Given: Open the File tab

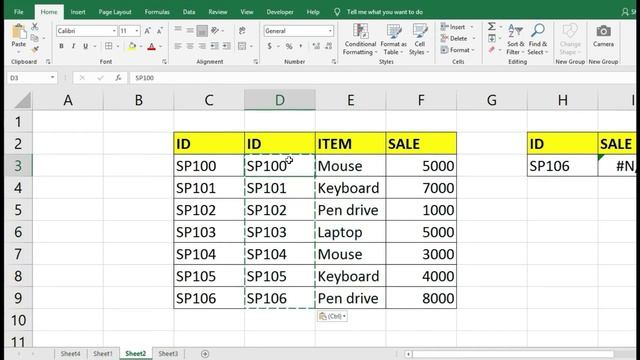Looking at the screenshot, I should click(18, 12).
